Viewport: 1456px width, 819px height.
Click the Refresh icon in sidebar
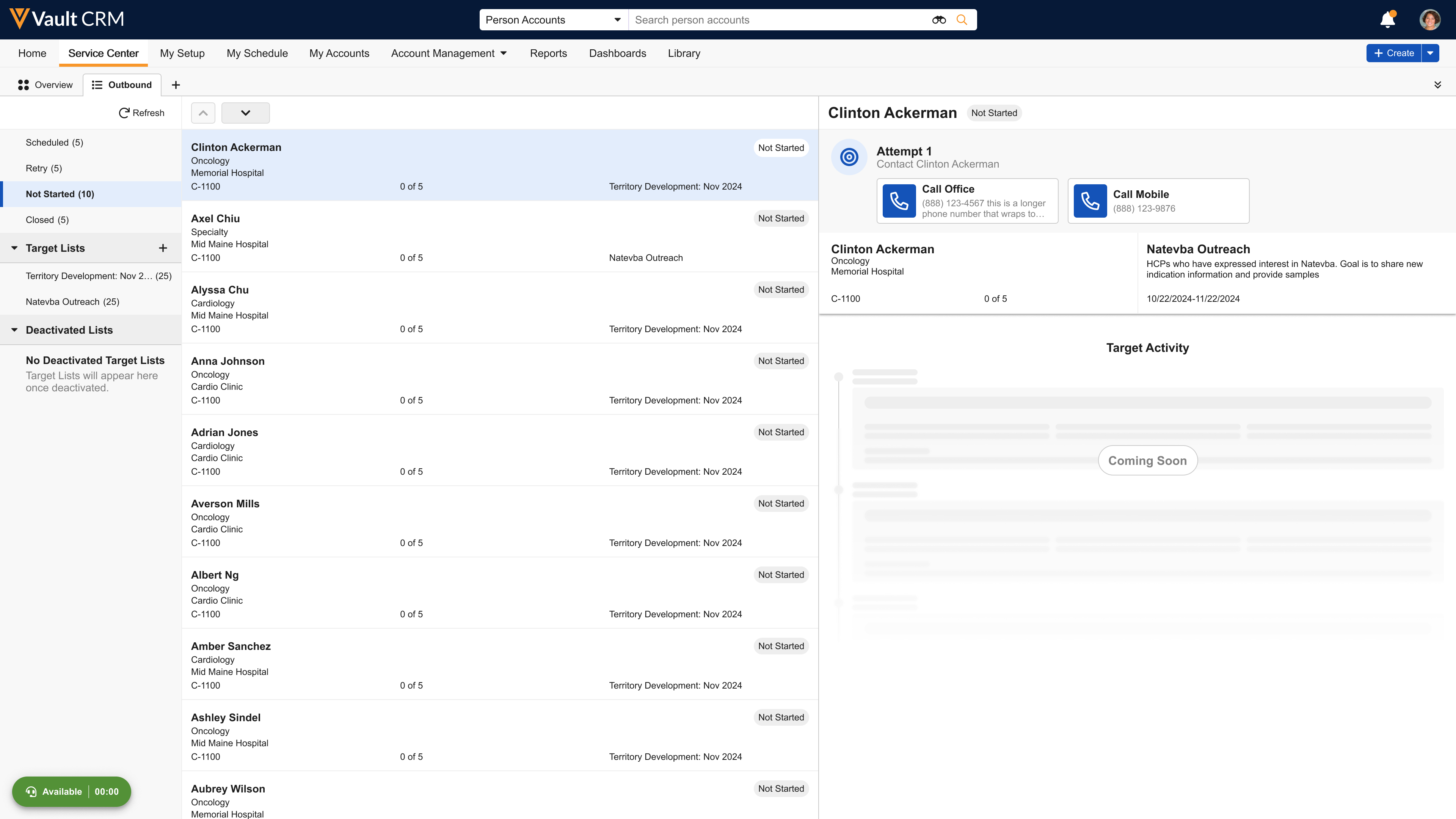(x=124, y=113)
